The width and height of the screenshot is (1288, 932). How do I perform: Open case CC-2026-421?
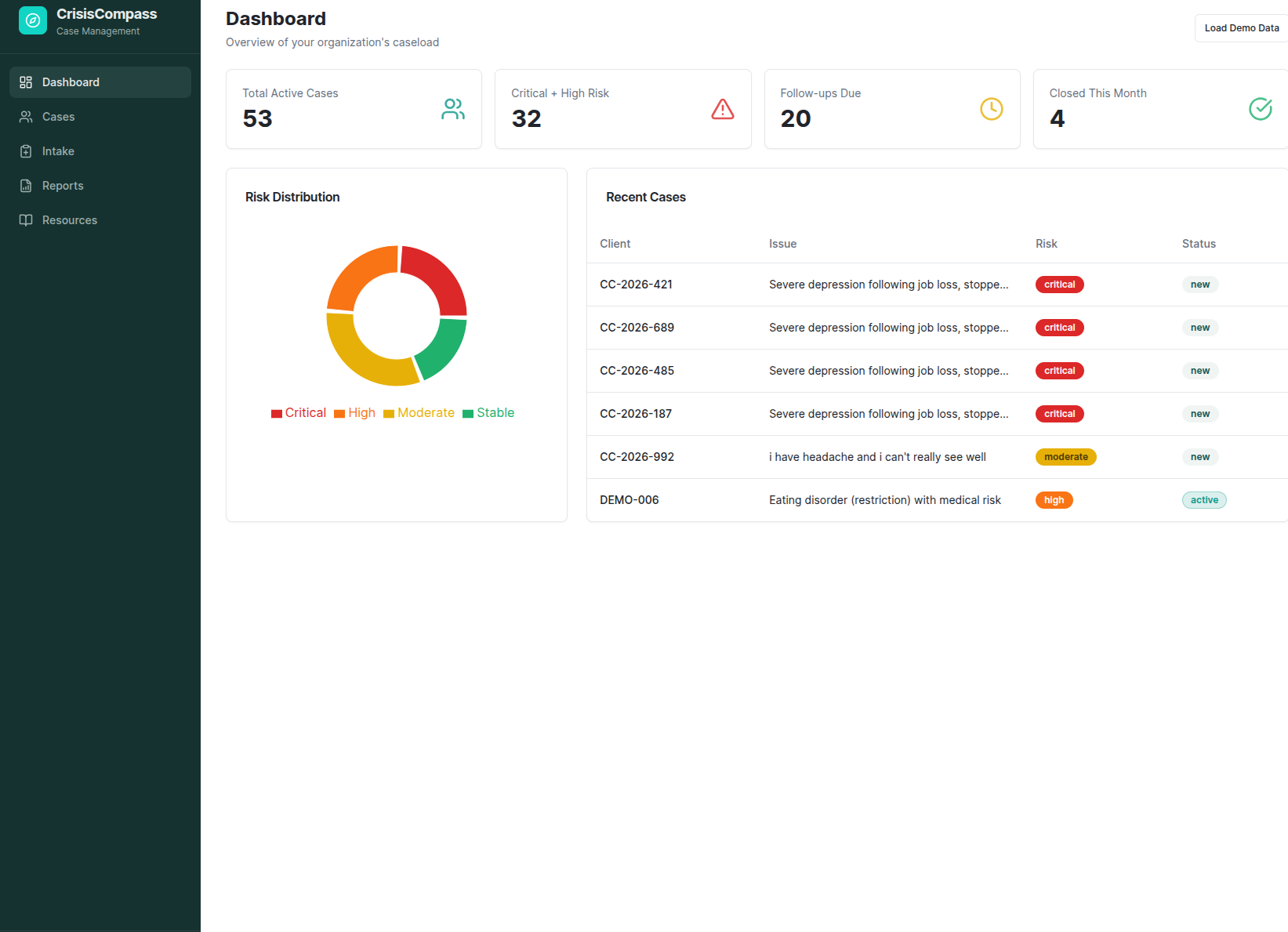click(937, 285)
